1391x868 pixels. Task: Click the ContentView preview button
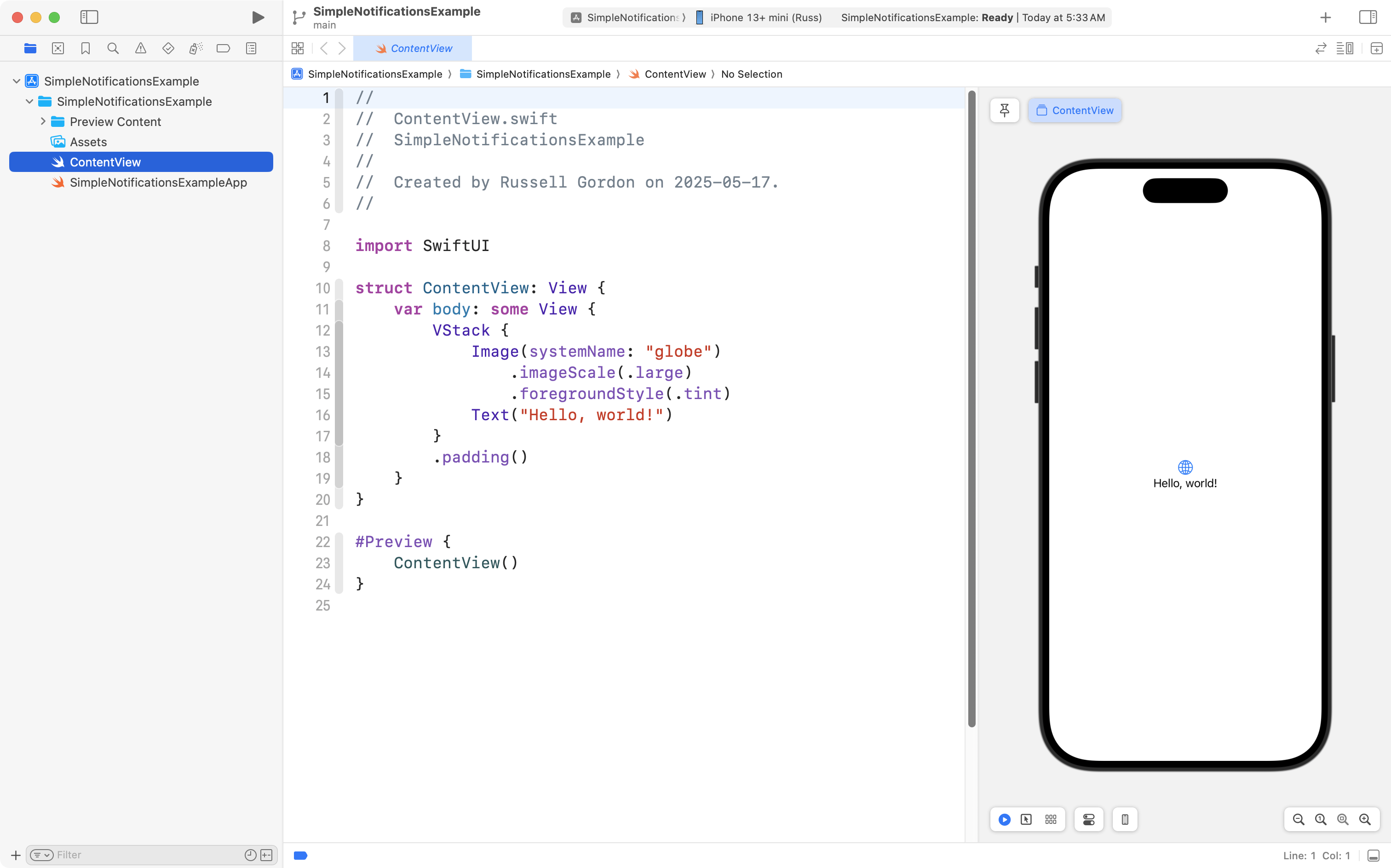tap(1074, 110)
